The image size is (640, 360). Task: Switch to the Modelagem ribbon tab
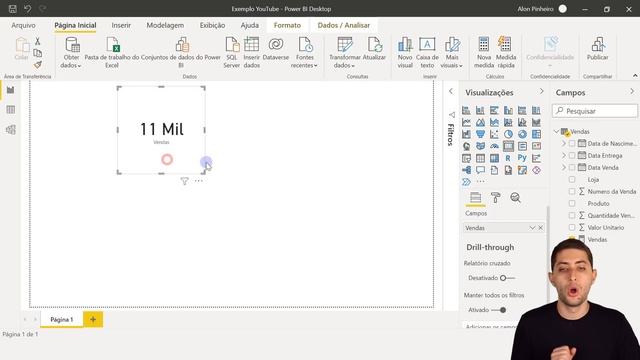point(165,25)
